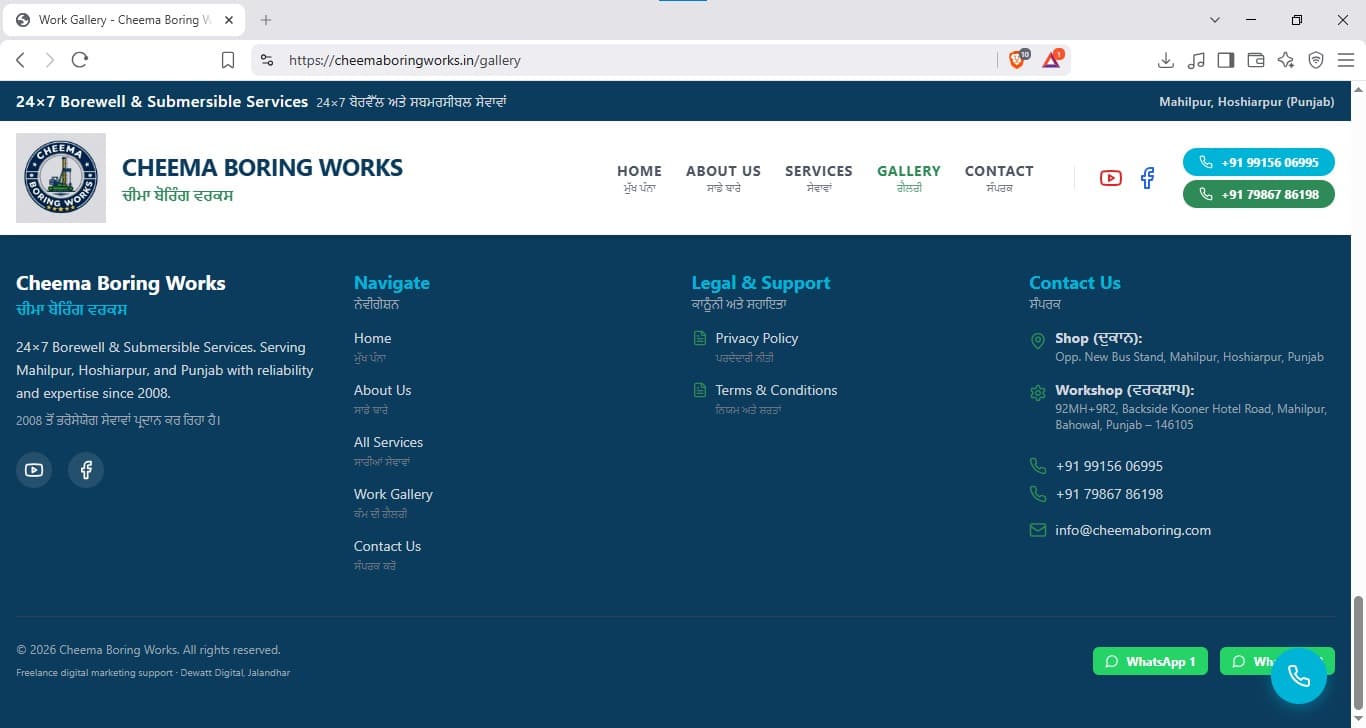Go forward to the next page
1366x728 pixels.
coord(50,60)
